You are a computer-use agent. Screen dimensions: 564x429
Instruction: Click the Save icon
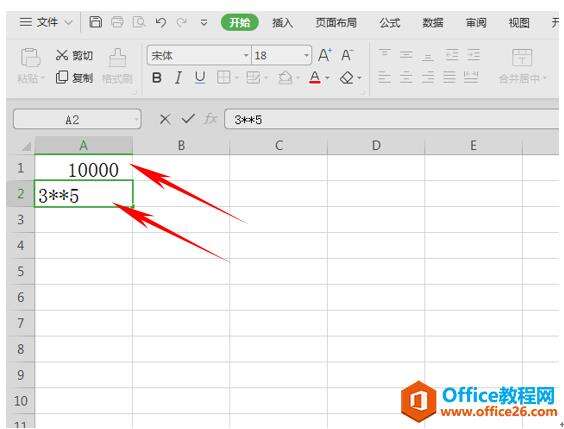coord(95,22)
